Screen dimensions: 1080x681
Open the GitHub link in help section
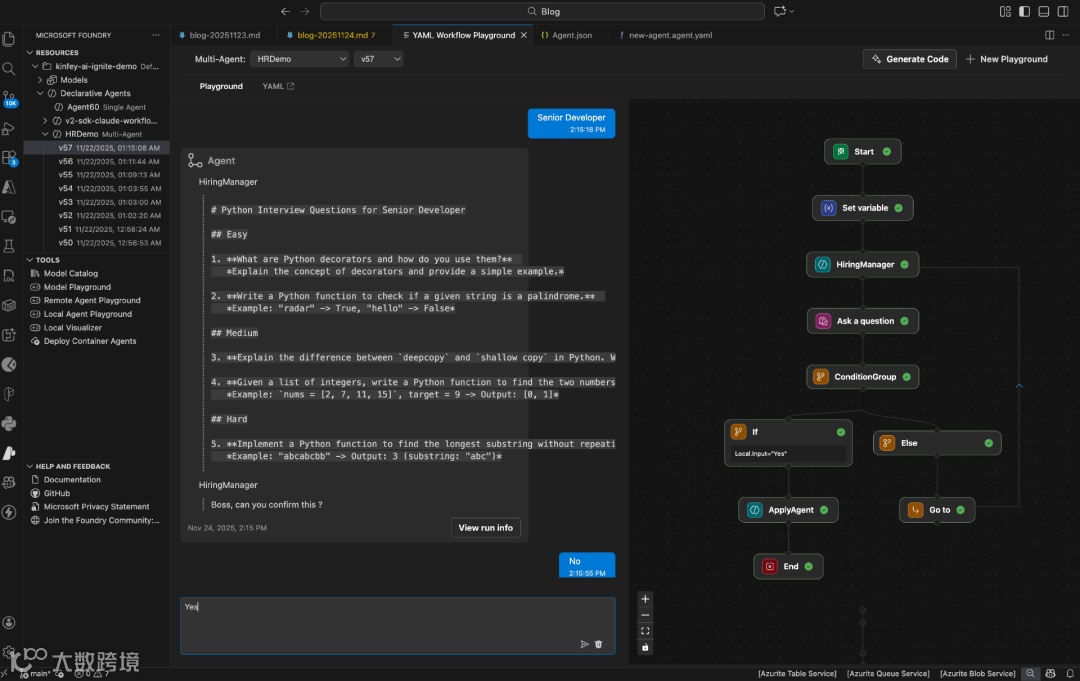click(57, 493)
